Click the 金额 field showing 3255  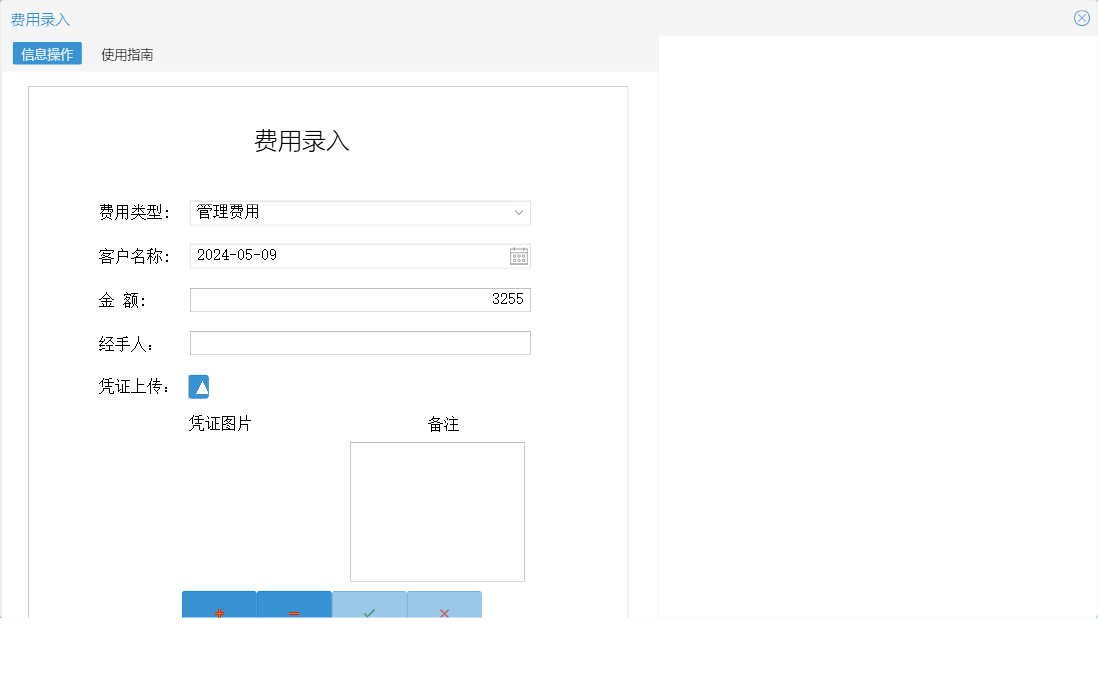pyautogui.click(x=360, y=299)
